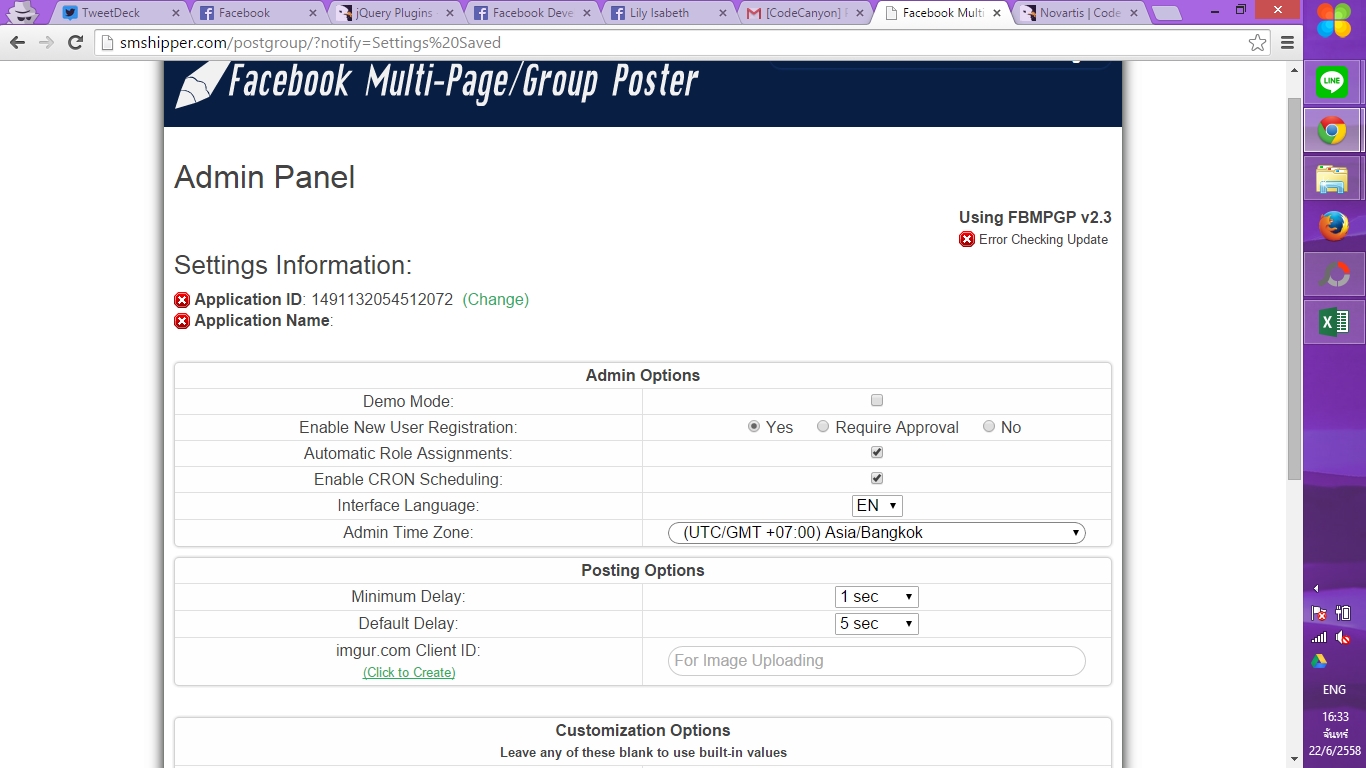The image size is (1366, 768).
Task: Click the browser forward arrow
Action: coord(46,43)
